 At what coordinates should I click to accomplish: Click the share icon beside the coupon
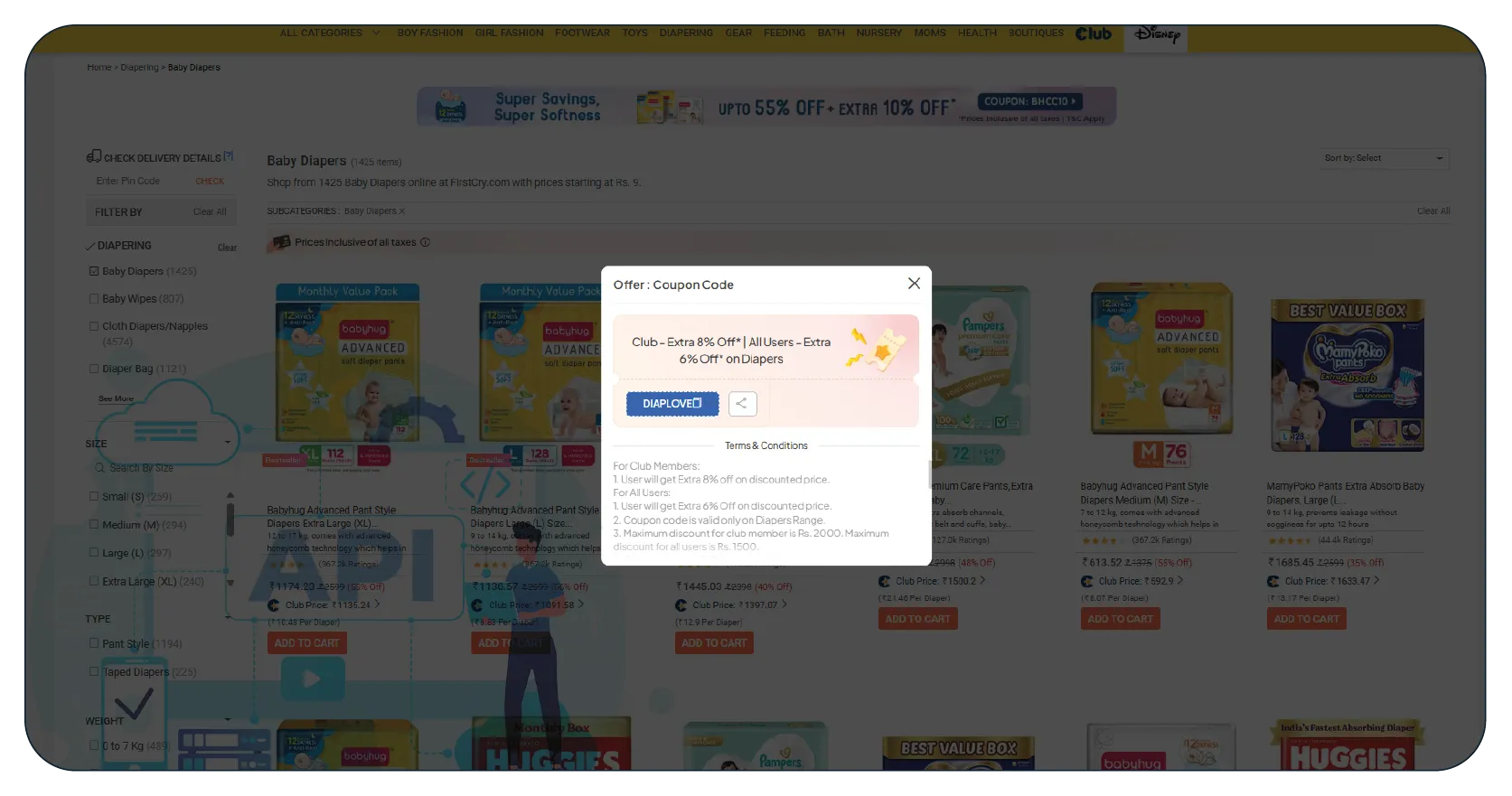pos(741,404)
